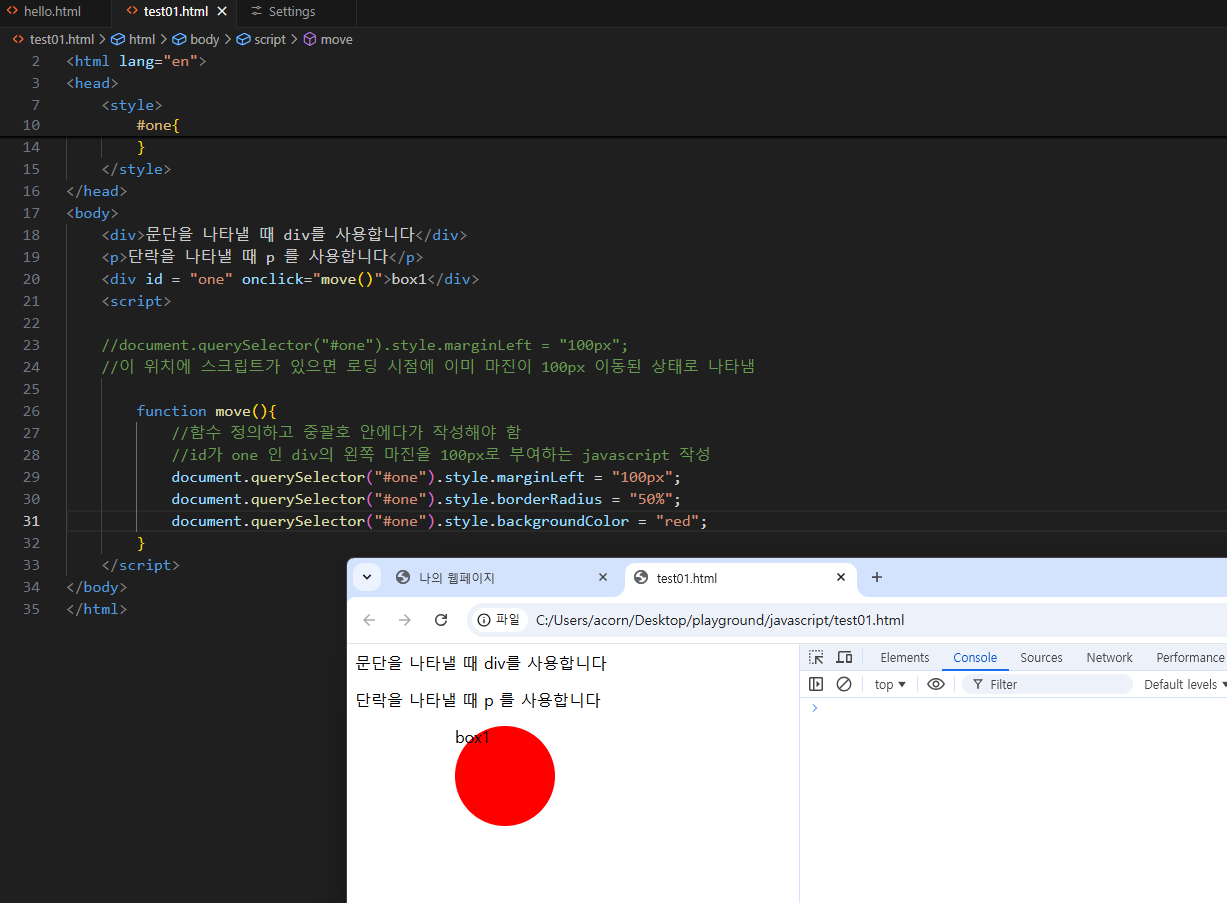Click the function move() code text
Image resolution: width=1227 pixels, height=903 pixels.
(x=206, y=411)
